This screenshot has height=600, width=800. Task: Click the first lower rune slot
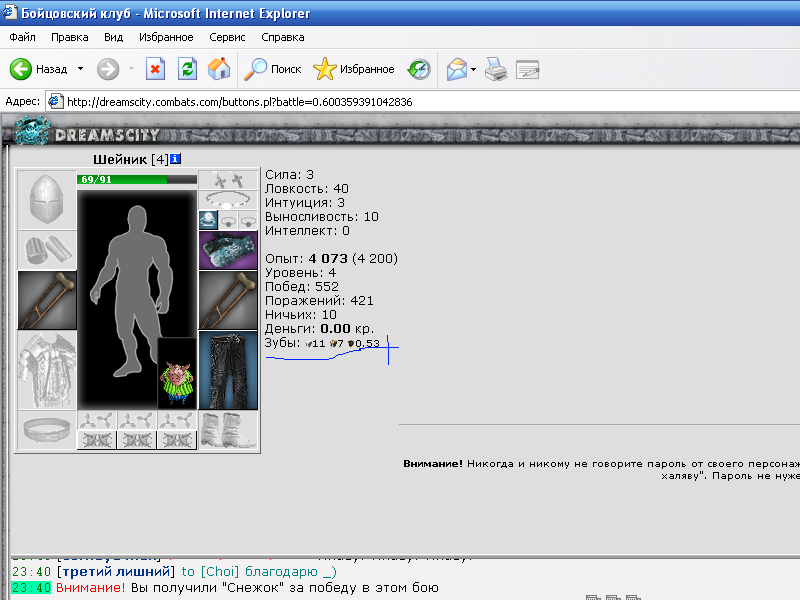[x=97, y=440]
